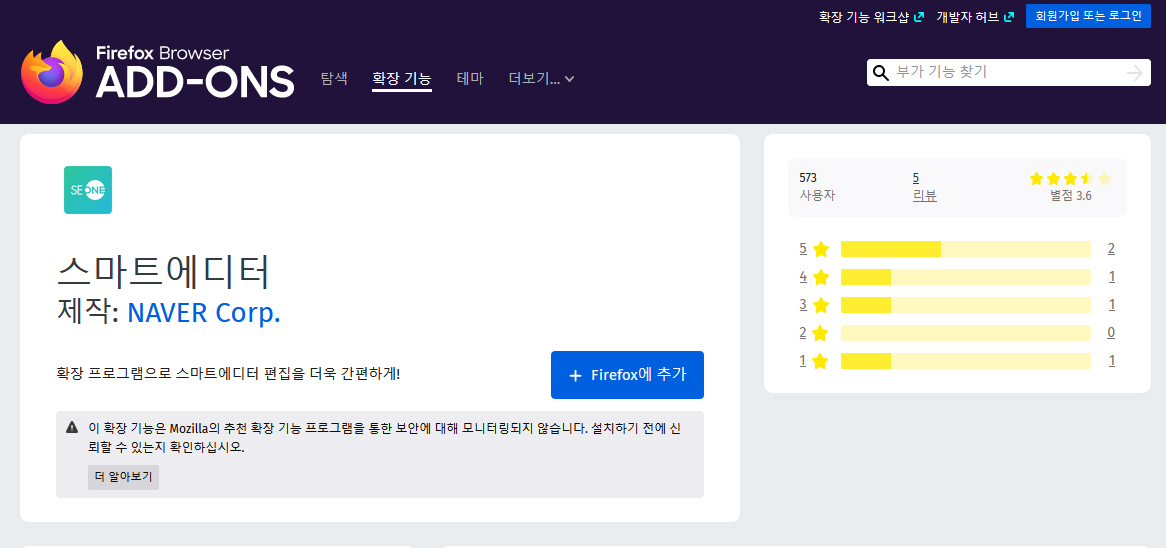This screenshot has height=548, width=1166.
Task: Click the extension summary text 확장 프로그램으로
Action: pos(228,373)
